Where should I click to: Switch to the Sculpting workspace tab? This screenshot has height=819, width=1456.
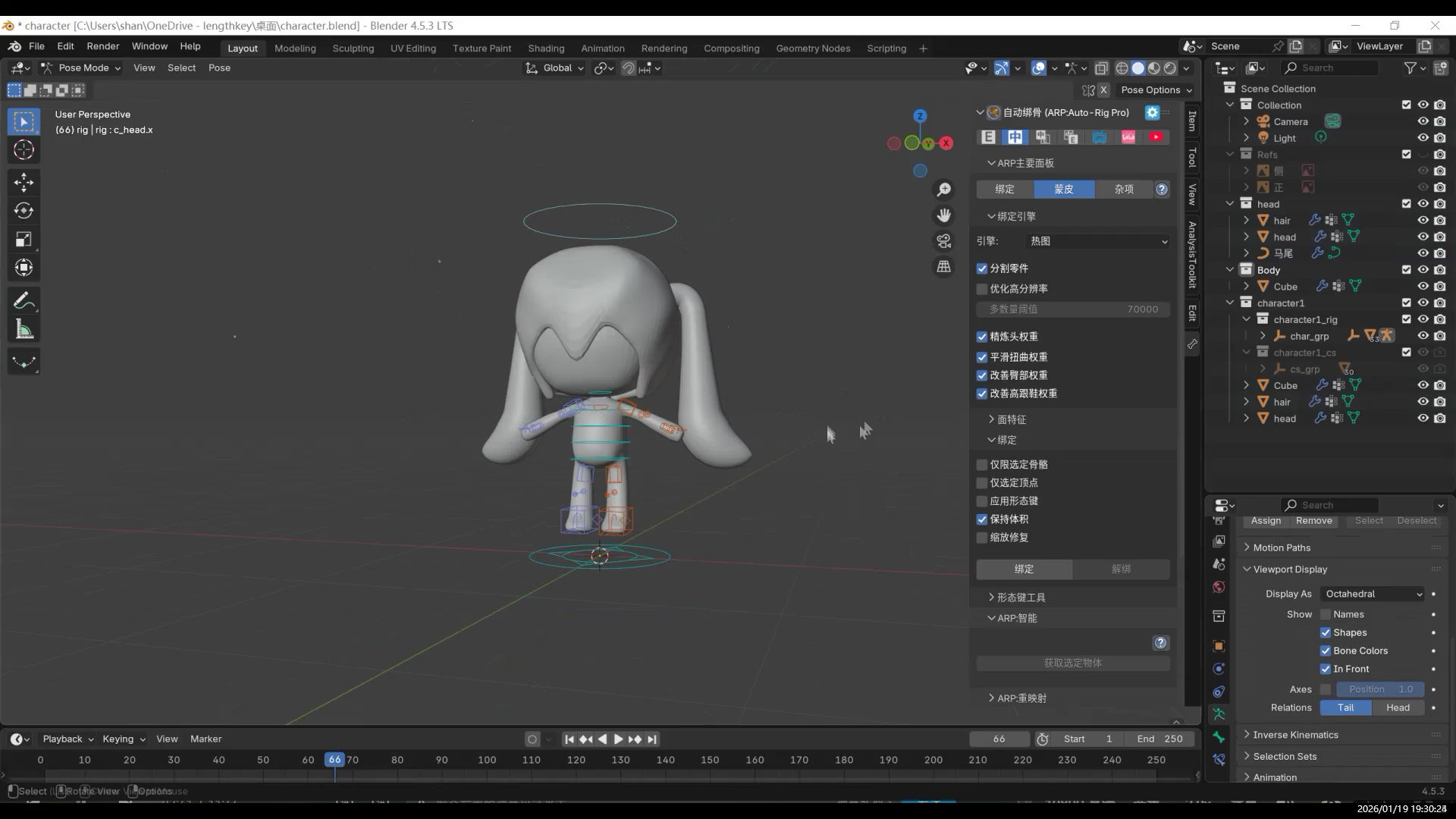353,49
